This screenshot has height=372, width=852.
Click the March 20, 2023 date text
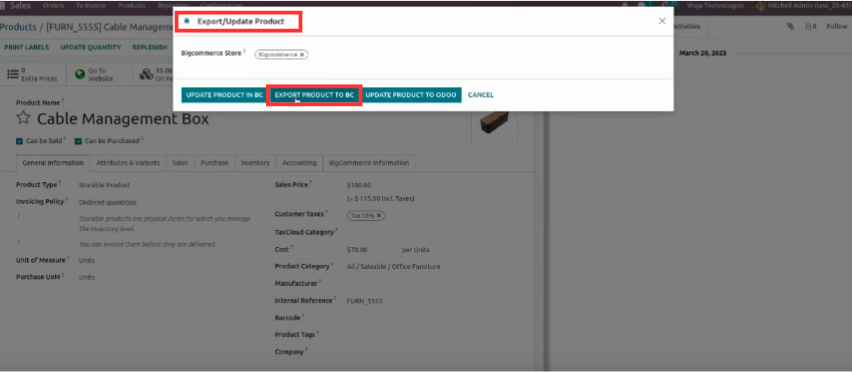703,53
